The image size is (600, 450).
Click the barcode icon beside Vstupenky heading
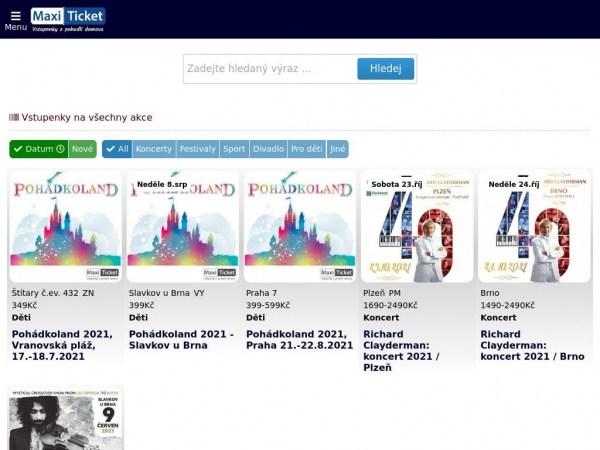(14, 117)
